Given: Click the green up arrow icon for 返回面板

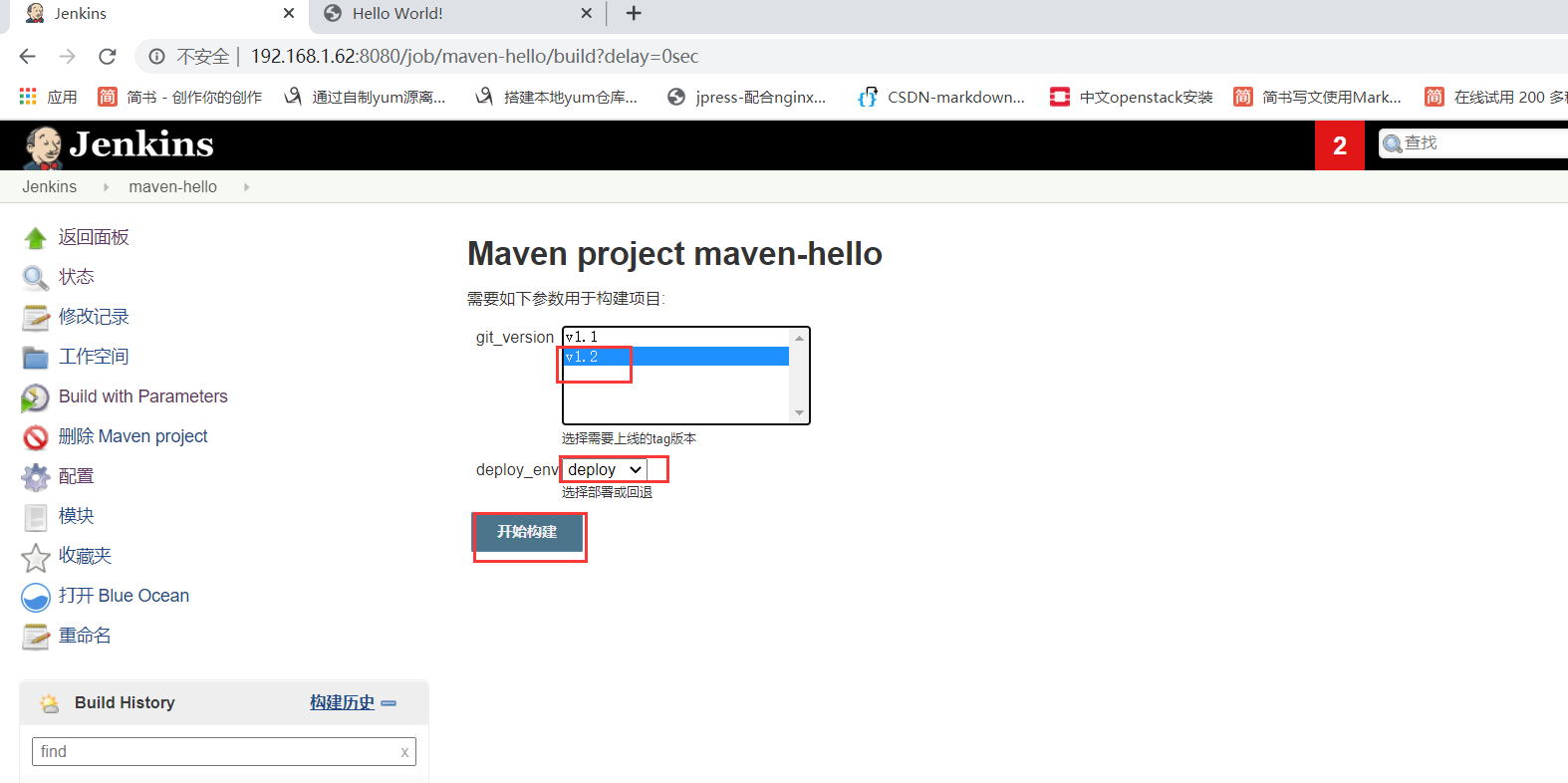Looking at the screenshot, I should click(x=35, y=238).
